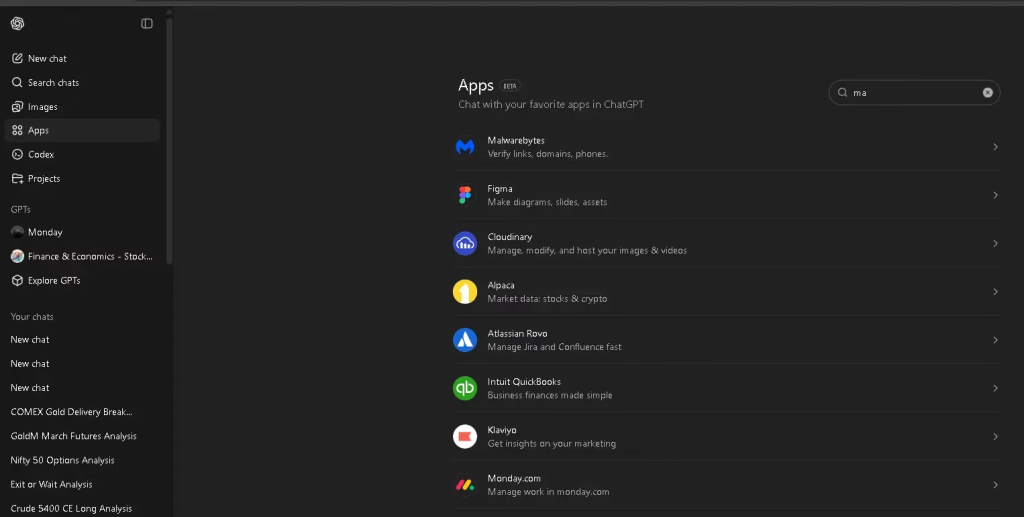
Task: Click the Intuit QuickBooks app icon
Action: pos(465,388)
